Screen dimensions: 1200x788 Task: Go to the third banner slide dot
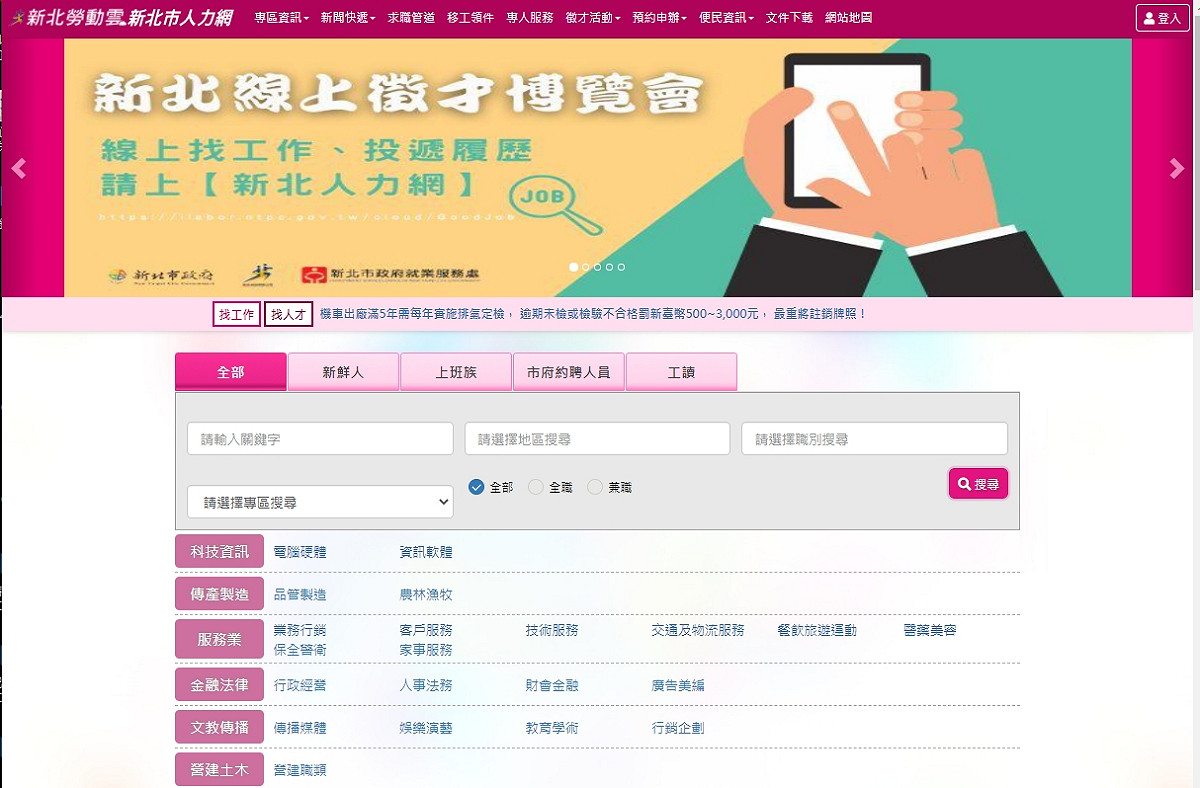(x=598, y=267)
